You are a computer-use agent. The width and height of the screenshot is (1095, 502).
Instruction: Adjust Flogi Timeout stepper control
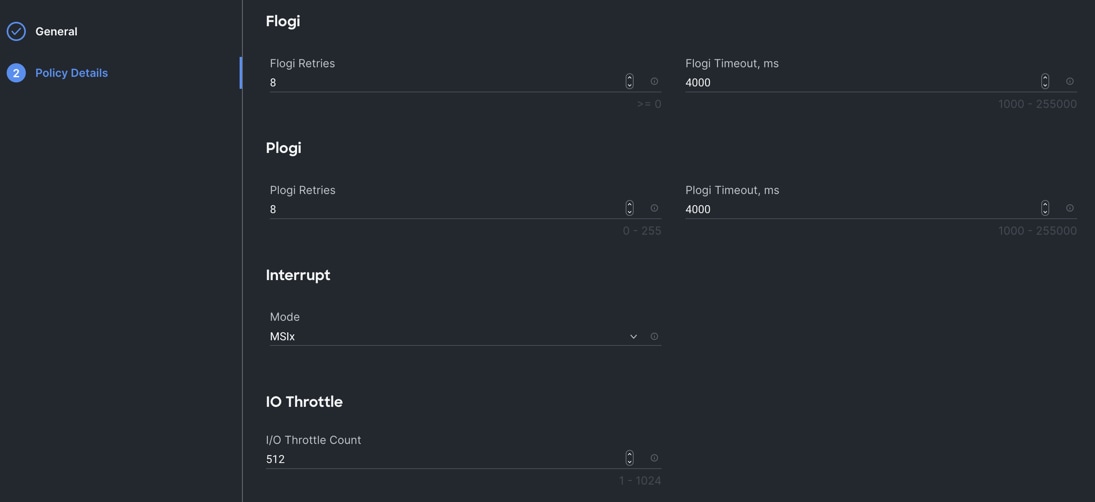[1045, 82]
